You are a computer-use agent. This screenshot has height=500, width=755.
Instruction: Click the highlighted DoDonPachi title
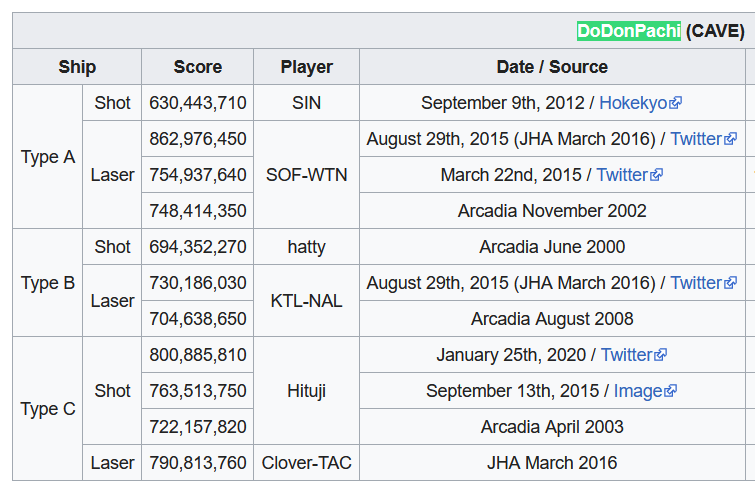628,31
